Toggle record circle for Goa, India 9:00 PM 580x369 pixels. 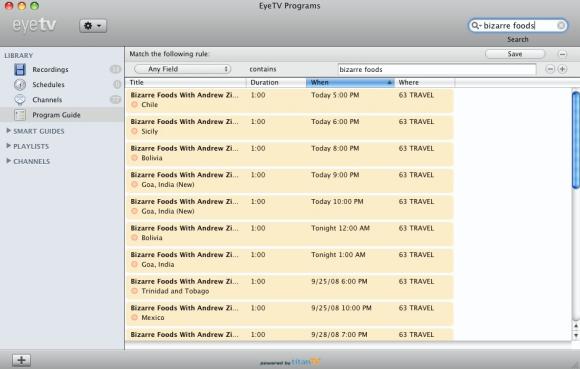click(x=134, y=184)
